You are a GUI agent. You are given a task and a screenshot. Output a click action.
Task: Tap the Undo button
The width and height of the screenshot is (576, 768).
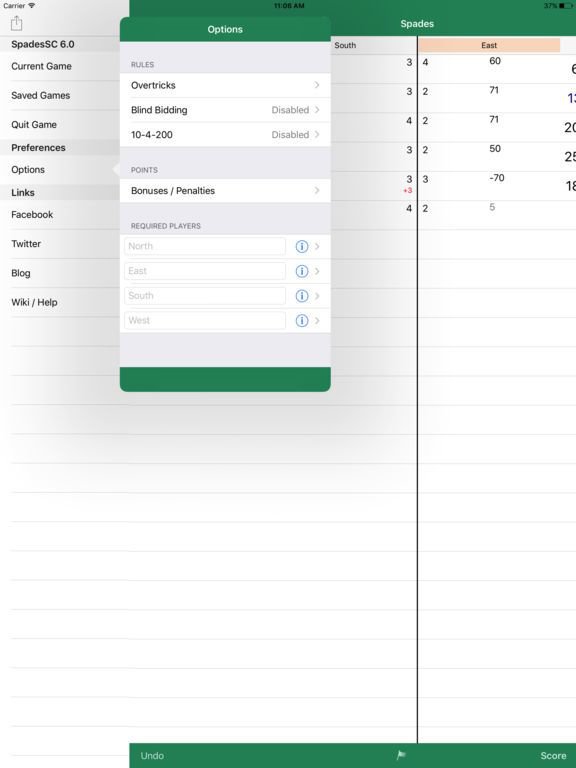[152, 755]
